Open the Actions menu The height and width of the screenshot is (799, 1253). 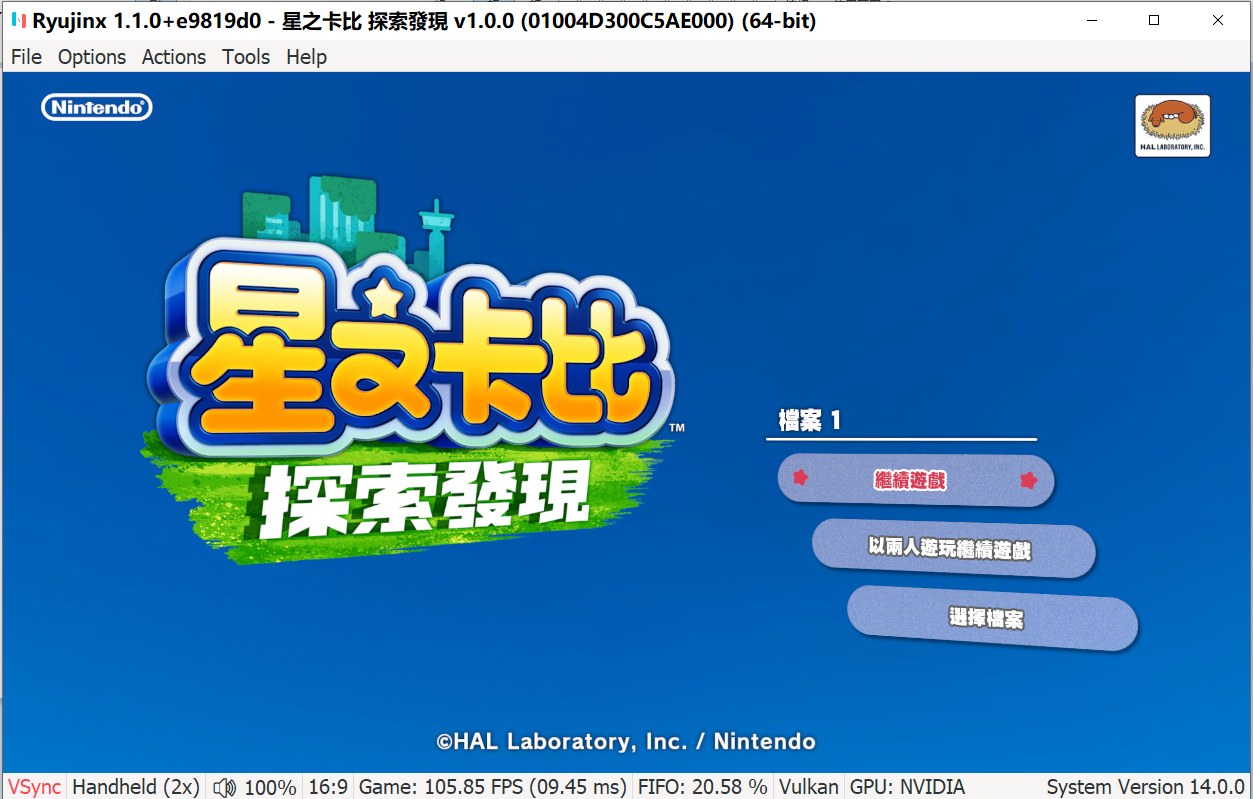pos(174,57)
